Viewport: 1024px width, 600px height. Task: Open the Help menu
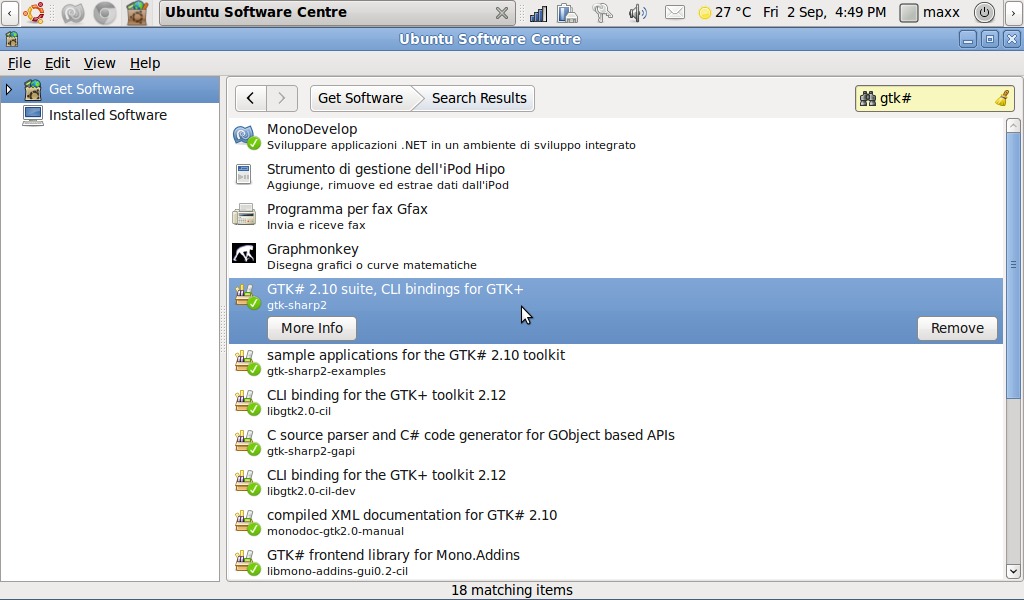pyautogui.click(x=144, y=63)
